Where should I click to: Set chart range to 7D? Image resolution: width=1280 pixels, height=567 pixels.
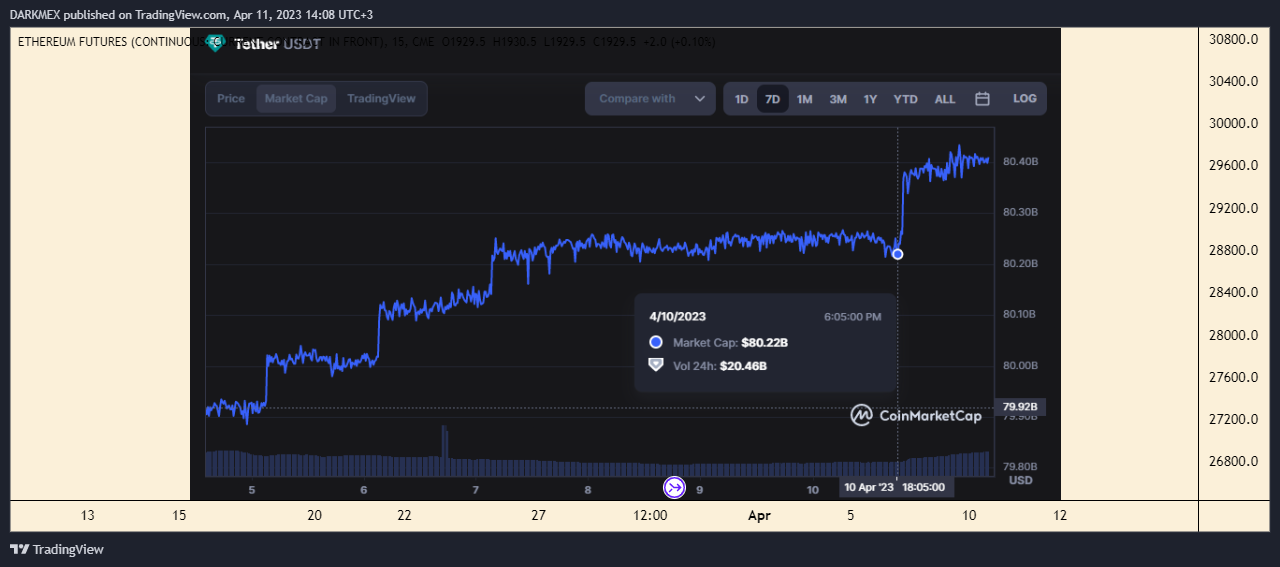tap(773, 99)
